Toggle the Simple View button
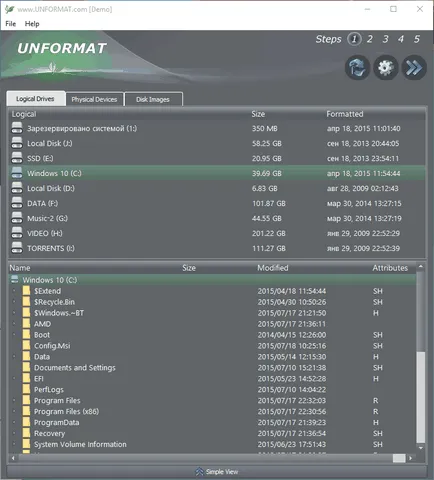The image size is (434, 480). pyautogui.click(x=217, y=472)
